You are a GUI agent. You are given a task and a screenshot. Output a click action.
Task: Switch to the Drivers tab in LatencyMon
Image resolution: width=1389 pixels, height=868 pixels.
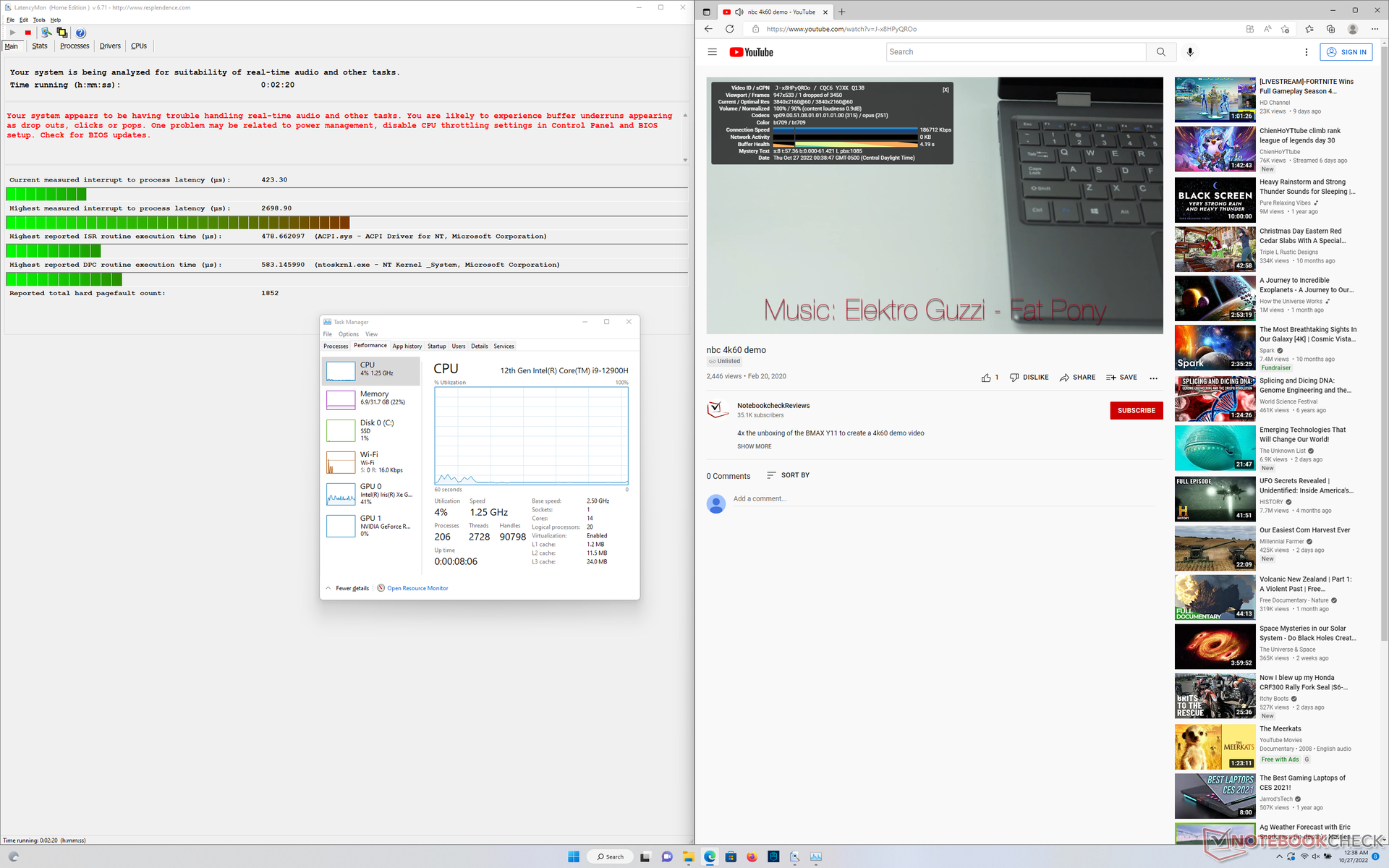(110, 46)
